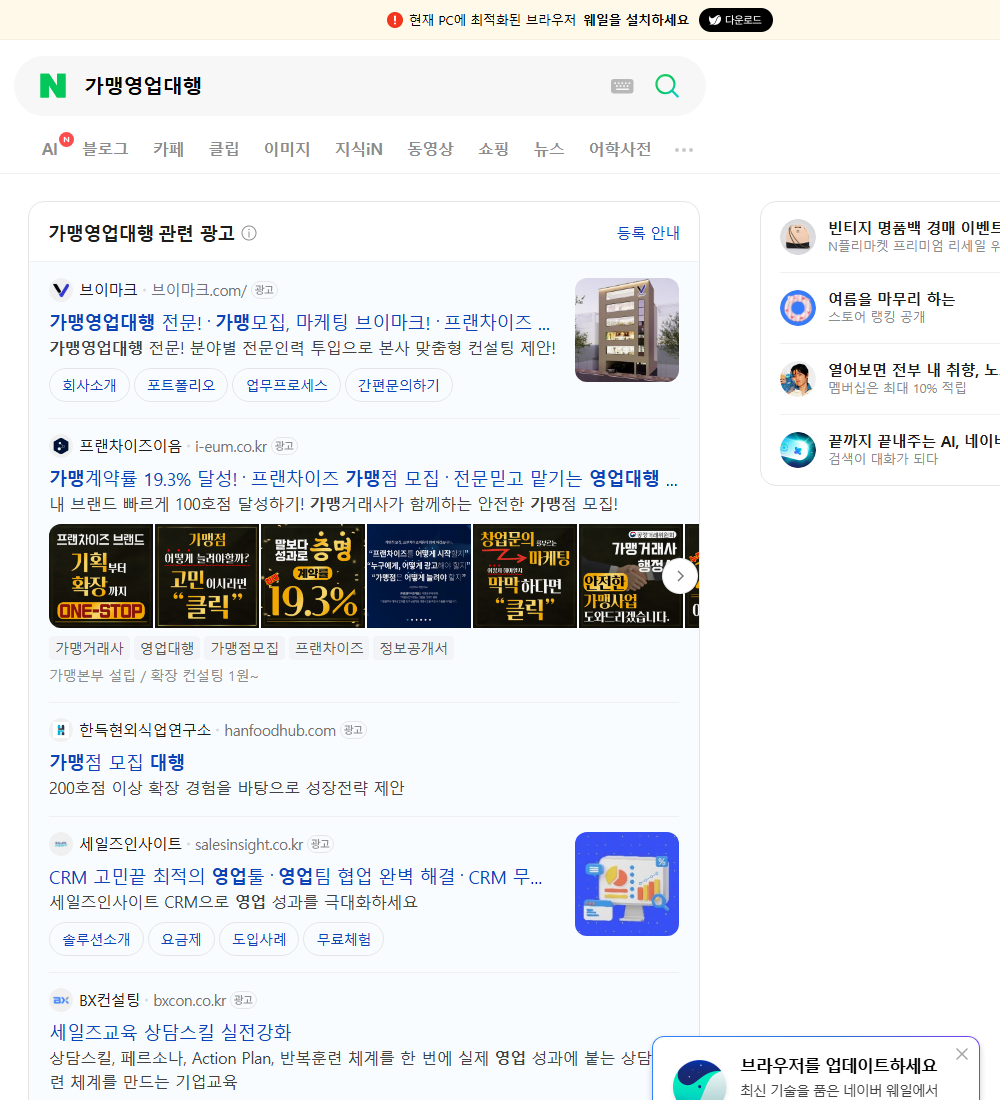Click the 회사소개 chip
Viewport: 1000px width, 1100px height.
tap(89, 385)
